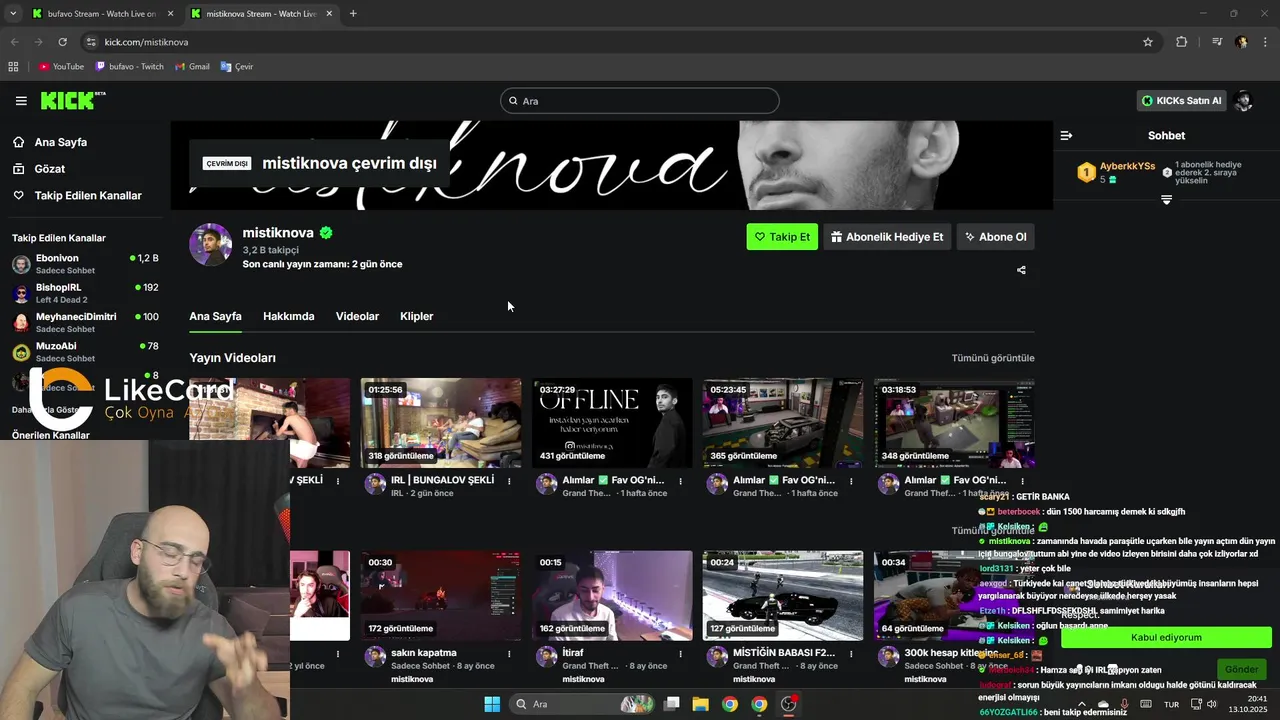The image size is (1280, 720).
Task: Open Chrome extensions puzzle icon
Action: click(x=1182, y=42)
